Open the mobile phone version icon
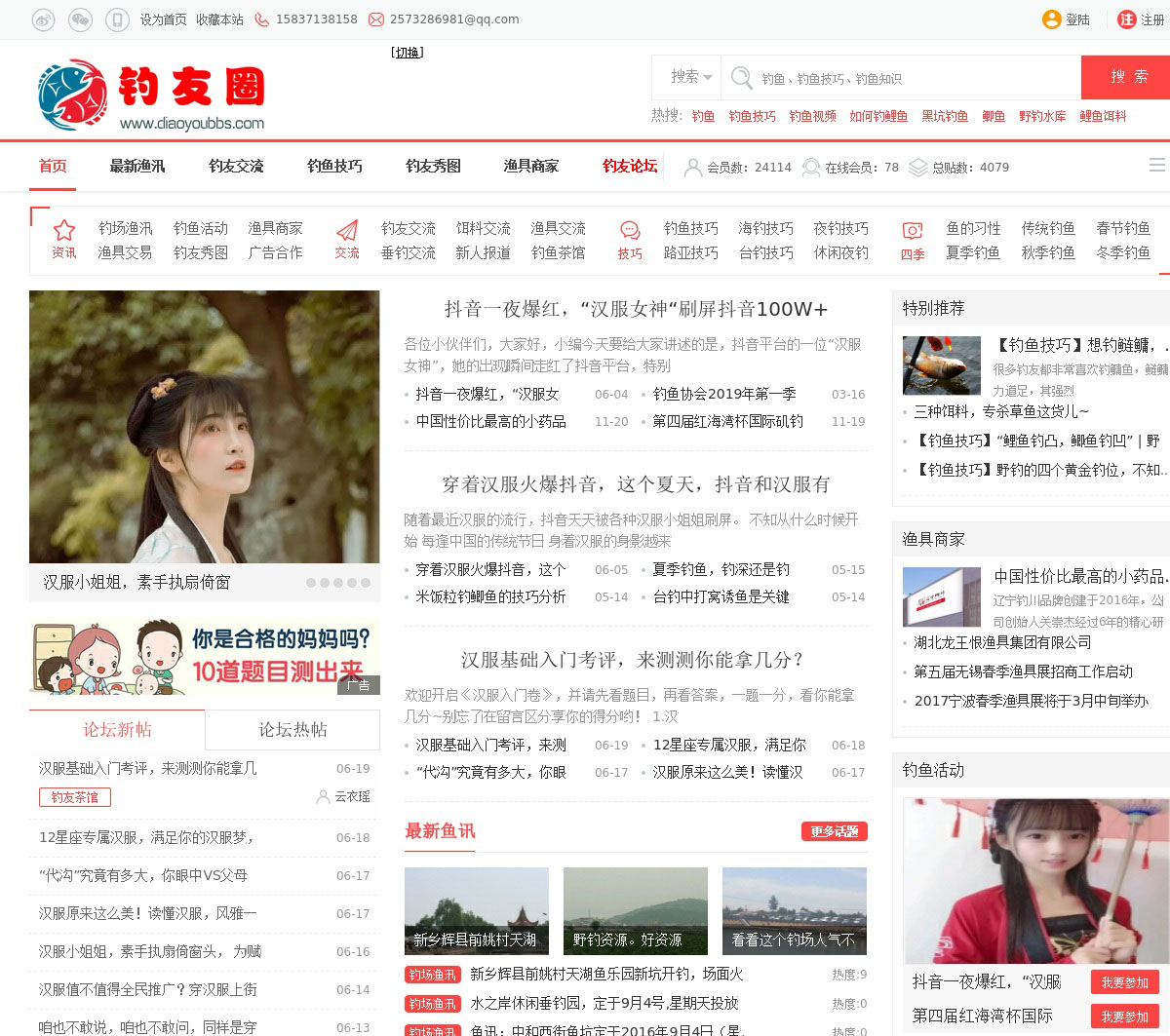1170x1036 pixels. click(117, 19)
